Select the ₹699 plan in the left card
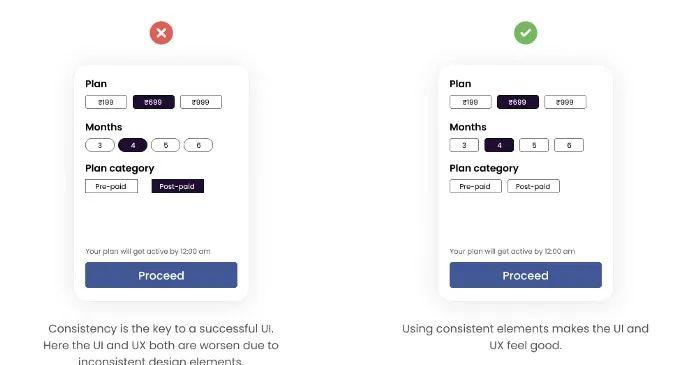This screenshot has width=700, height=365. (154, 102)
